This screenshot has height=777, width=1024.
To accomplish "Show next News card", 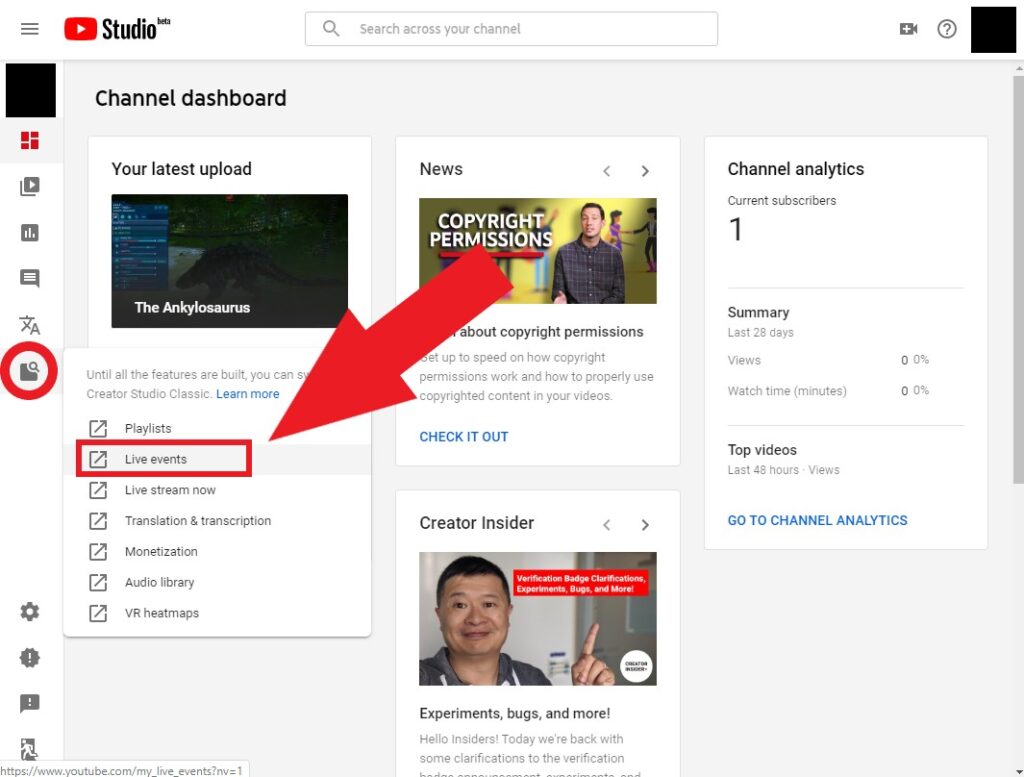I will (x=645, y=171).
